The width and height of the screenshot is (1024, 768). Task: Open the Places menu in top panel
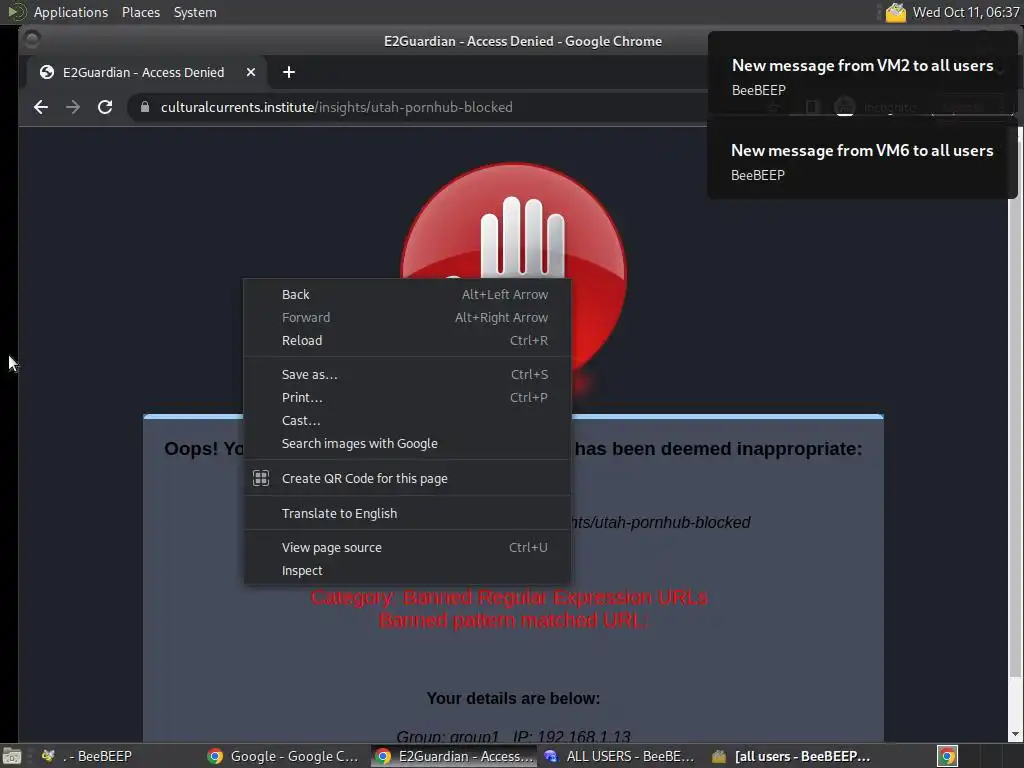point(140,12)
